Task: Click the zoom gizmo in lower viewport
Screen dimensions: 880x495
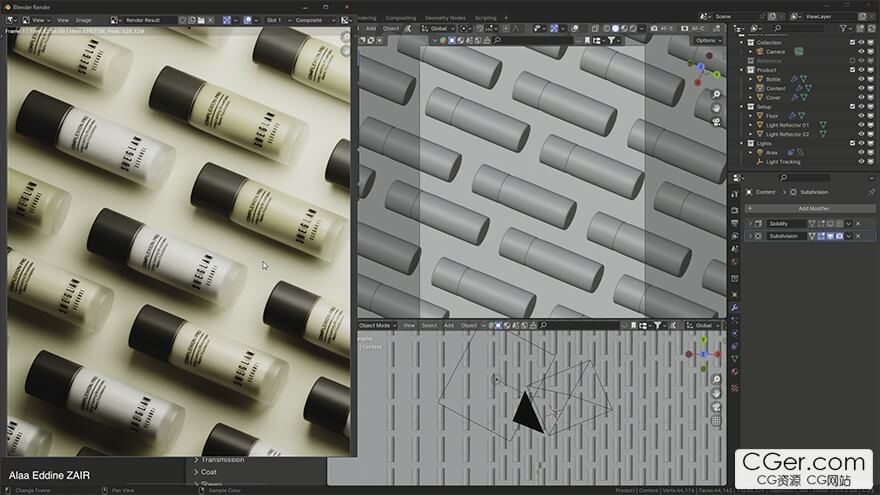Action: [716, 380]
